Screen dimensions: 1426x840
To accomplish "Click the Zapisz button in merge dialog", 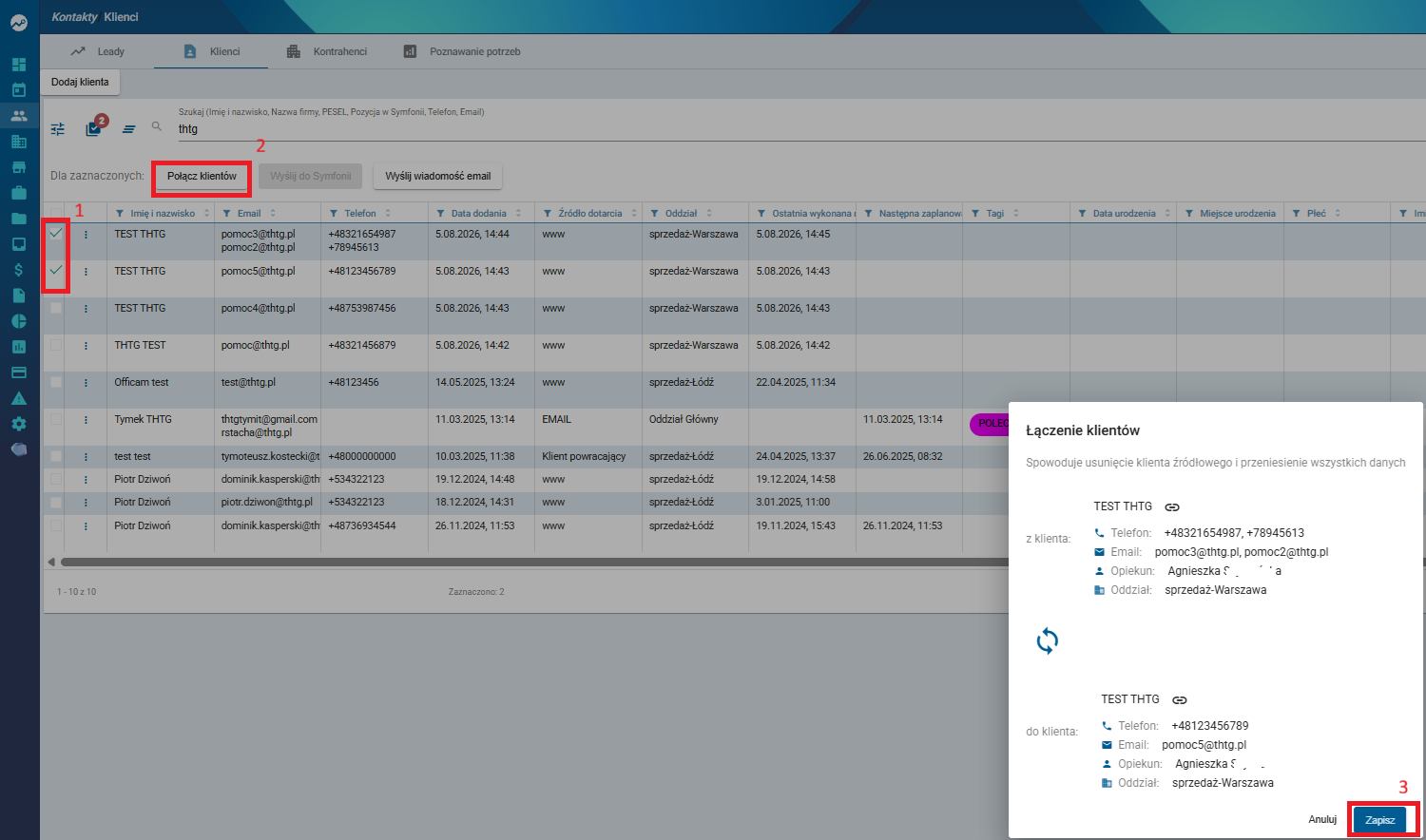I will pos(1379,820).
